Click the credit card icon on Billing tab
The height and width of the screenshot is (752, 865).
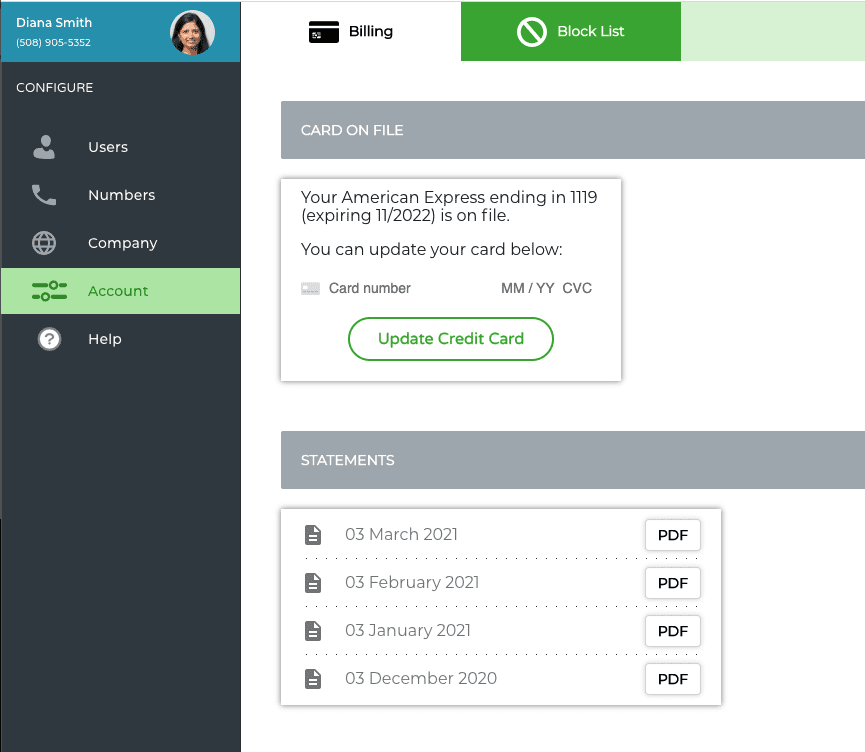point(322,31)
